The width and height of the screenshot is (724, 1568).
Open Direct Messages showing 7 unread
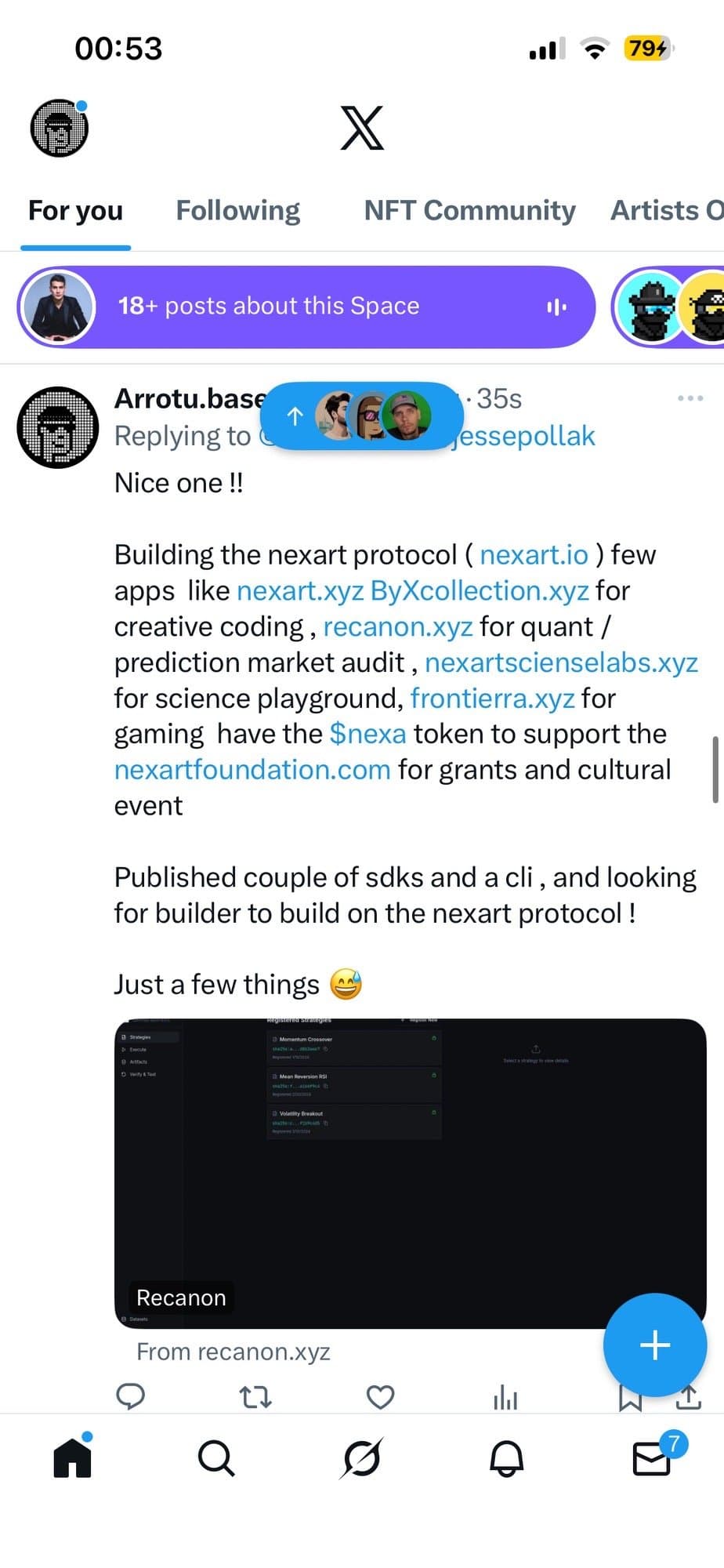pyautogui.click(x=651, y=1458)
